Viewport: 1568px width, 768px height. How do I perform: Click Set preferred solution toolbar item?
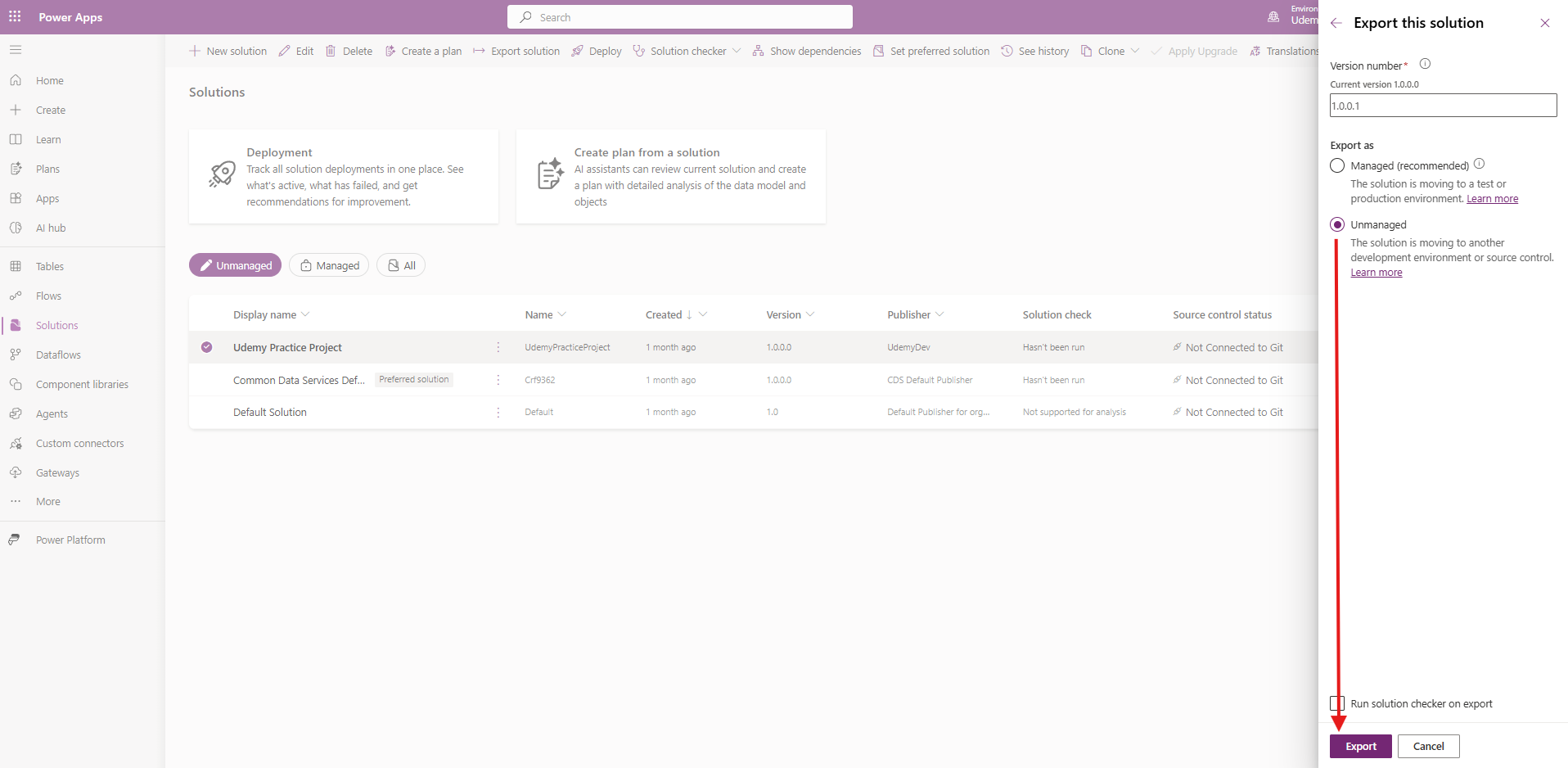click(x=931, y=51)
